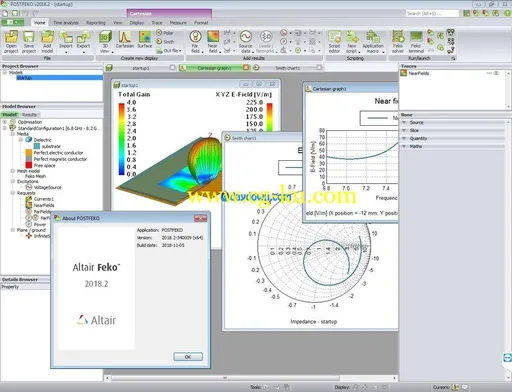The height and width of the screenshot is (392, 512).
Task: Click the Free space red swatch
Action: click(x=29, y=165)
